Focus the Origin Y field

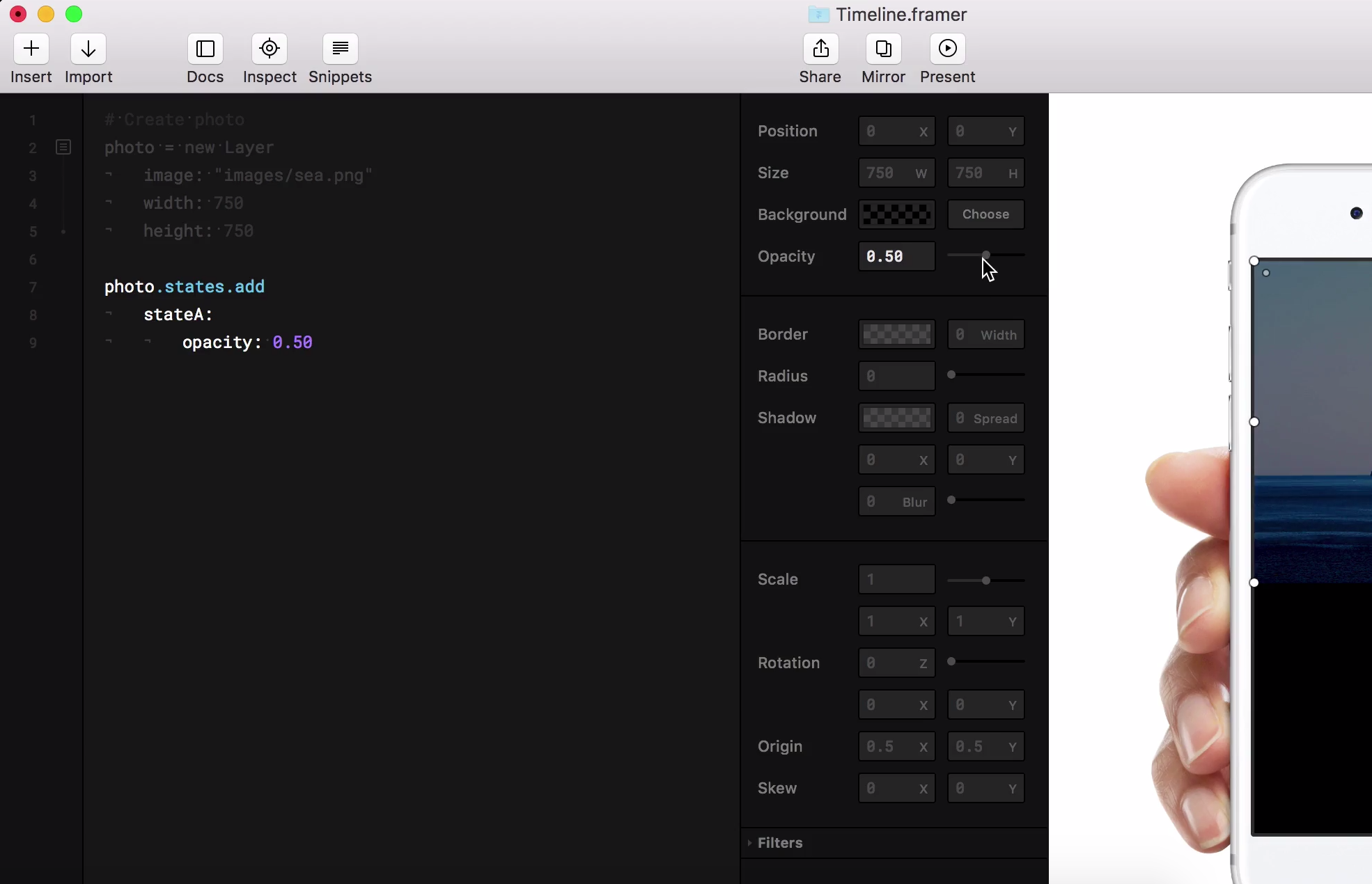pos(986,746)
